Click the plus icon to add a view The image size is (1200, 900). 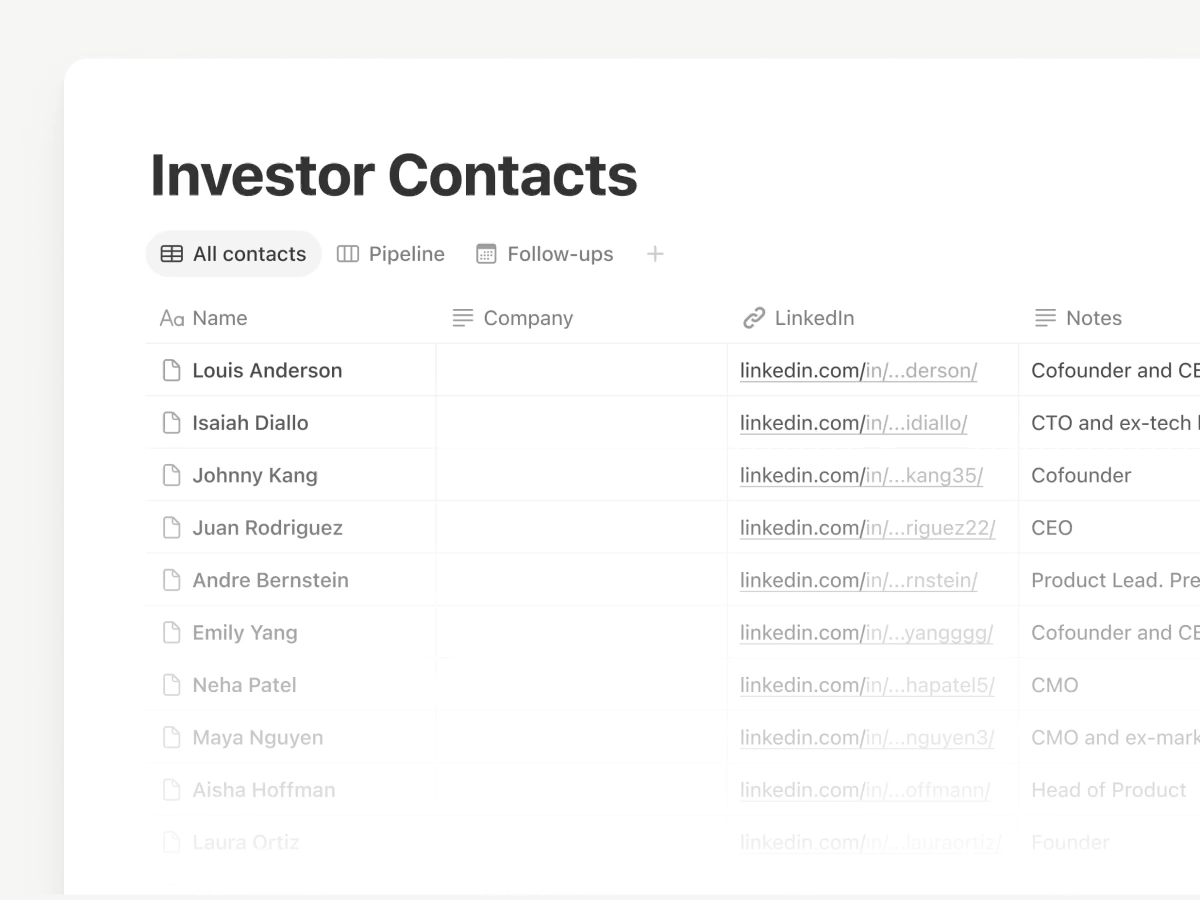655,254
